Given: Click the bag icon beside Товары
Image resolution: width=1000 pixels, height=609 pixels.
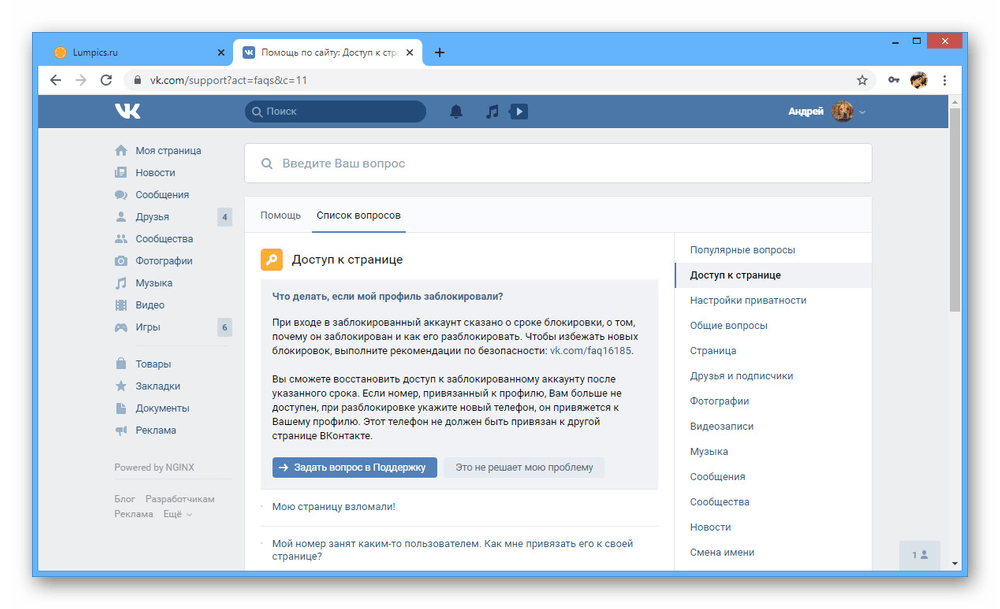Looking at the screenshot, I should click(x=121, y=363).
